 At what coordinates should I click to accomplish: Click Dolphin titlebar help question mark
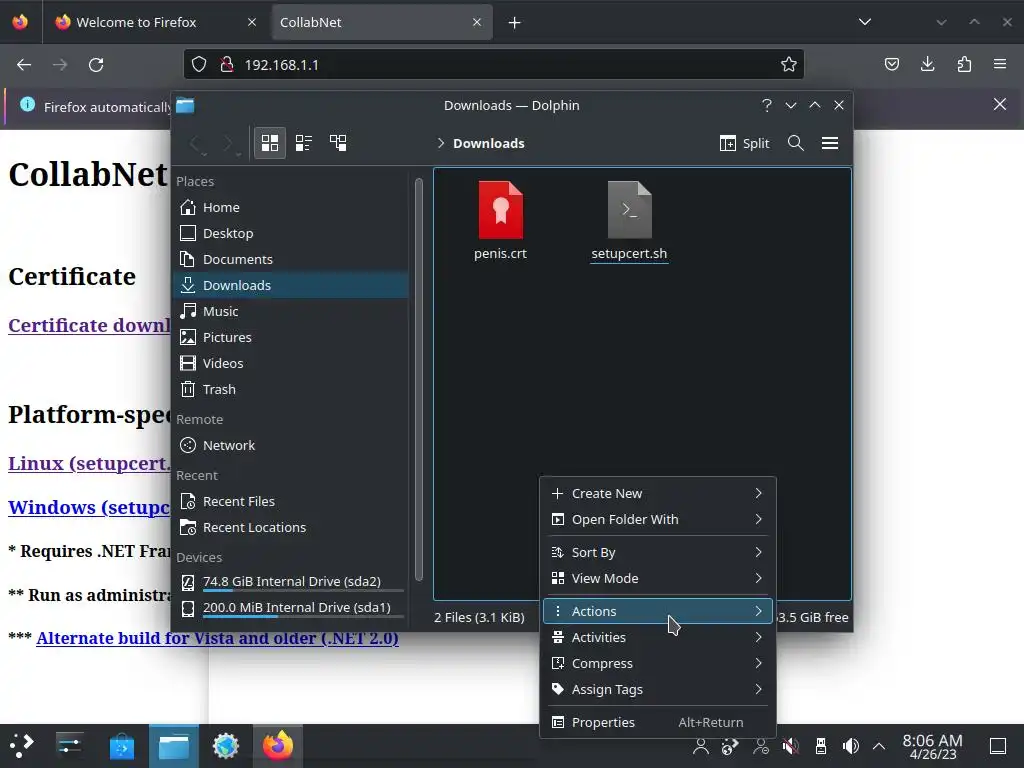coord(767,105)
